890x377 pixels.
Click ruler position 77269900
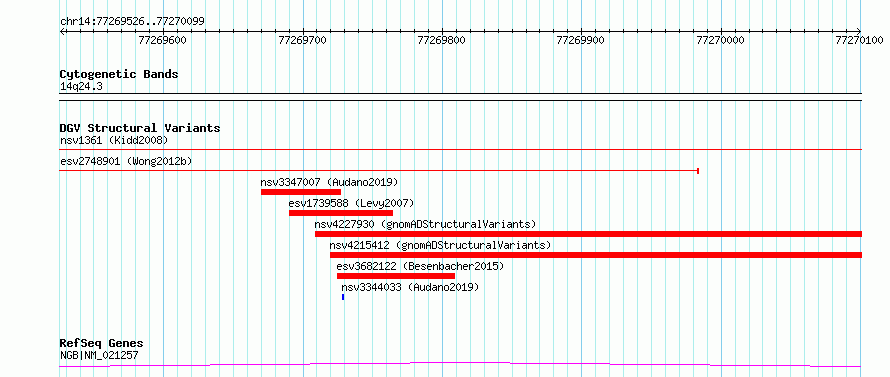pyautogui.click(x=581, y=40)
